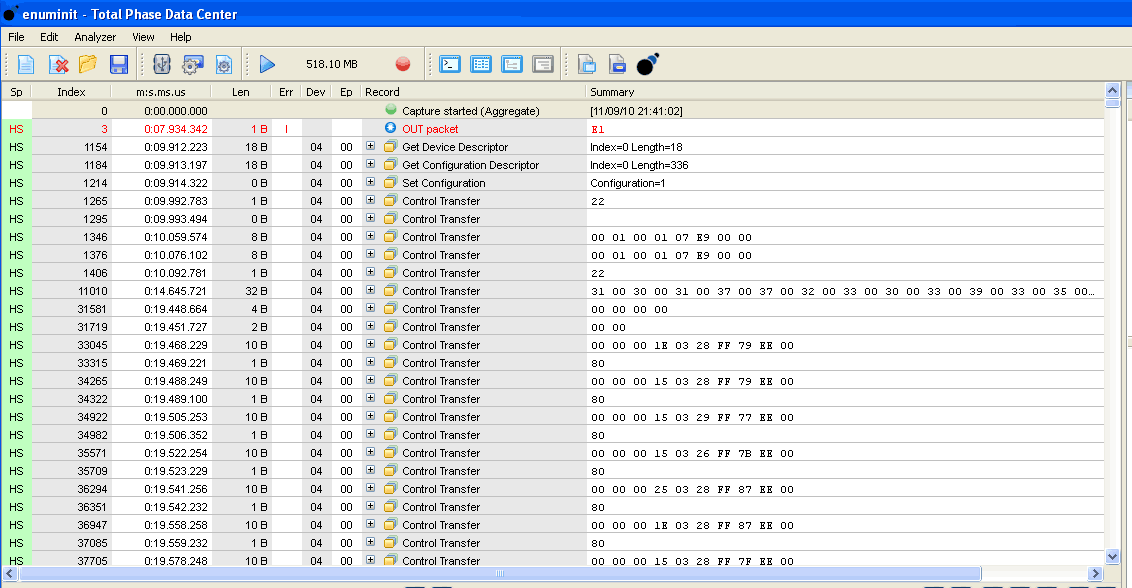1132x588 pixels.
Task: Click the transaction icon at index 1406
Action: 391,272
